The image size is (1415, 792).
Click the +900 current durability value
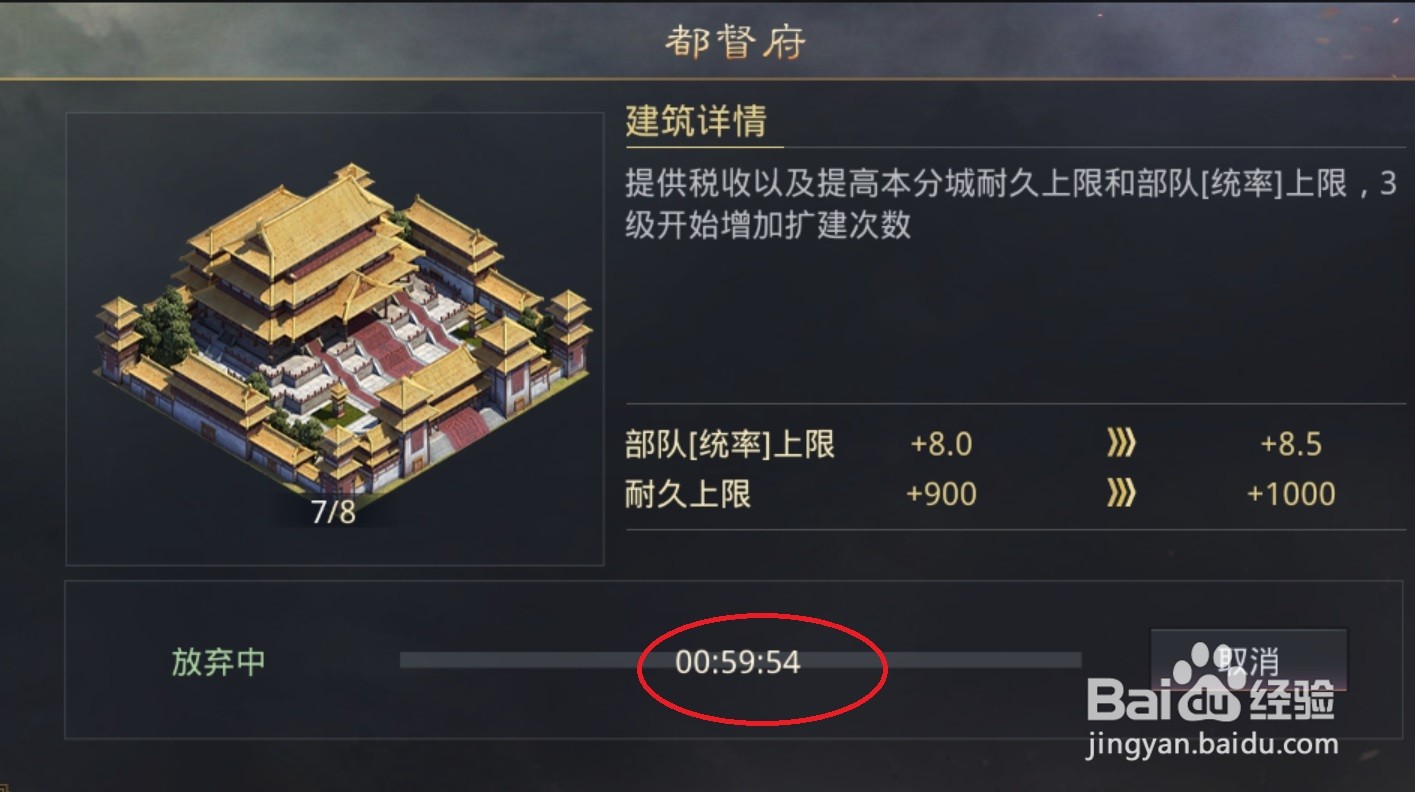pos(941,493)
